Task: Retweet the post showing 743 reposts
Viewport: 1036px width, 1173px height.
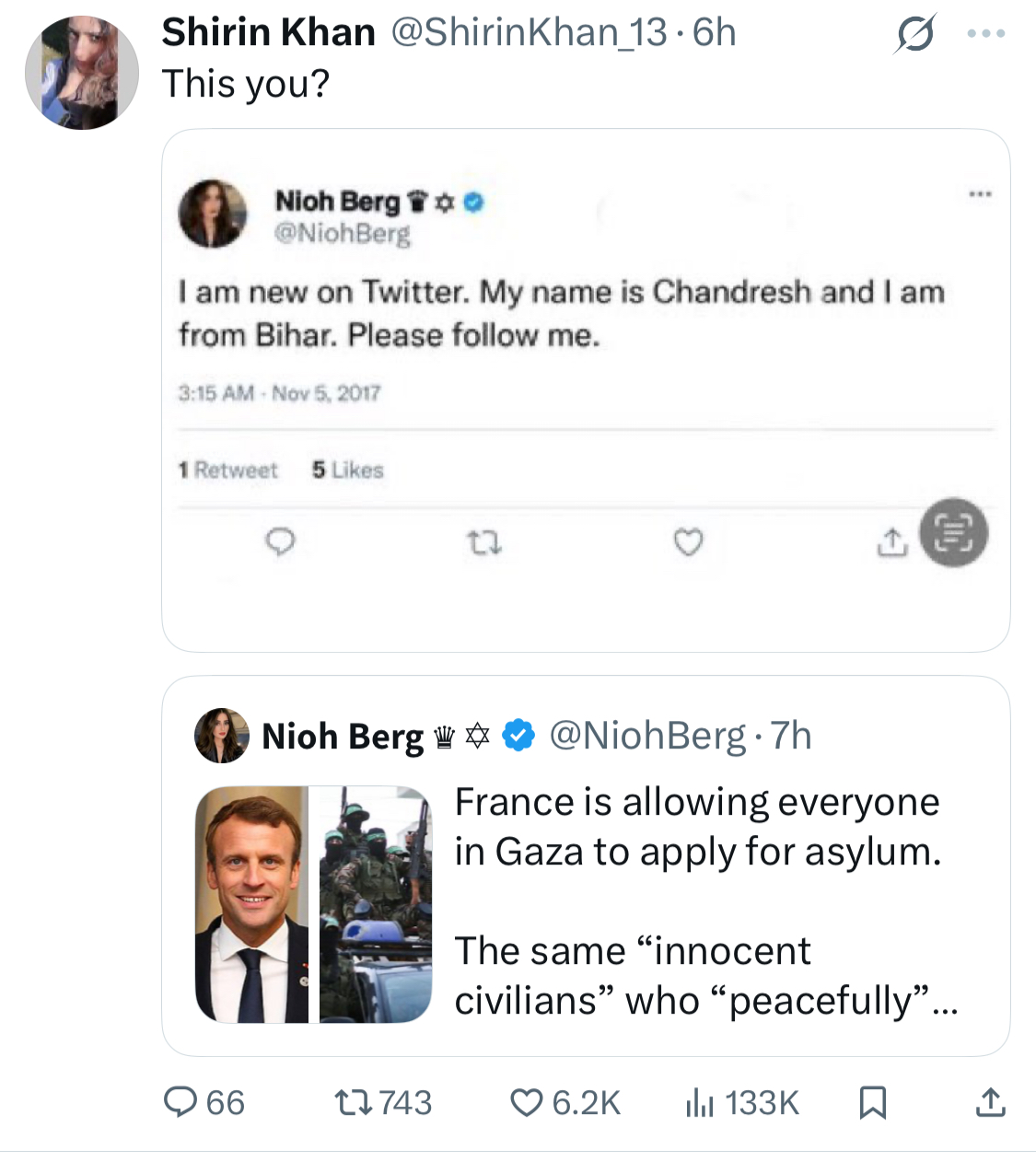Action: tap(382, 1102)
